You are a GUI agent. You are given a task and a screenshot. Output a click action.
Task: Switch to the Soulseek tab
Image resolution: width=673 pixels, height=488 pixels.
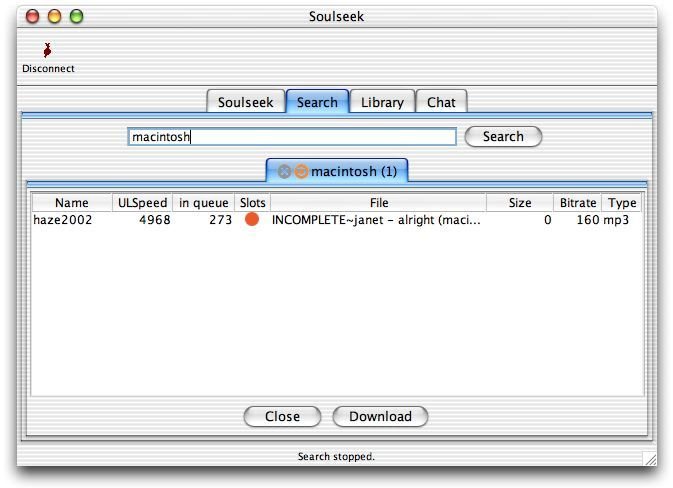[246, 102]
